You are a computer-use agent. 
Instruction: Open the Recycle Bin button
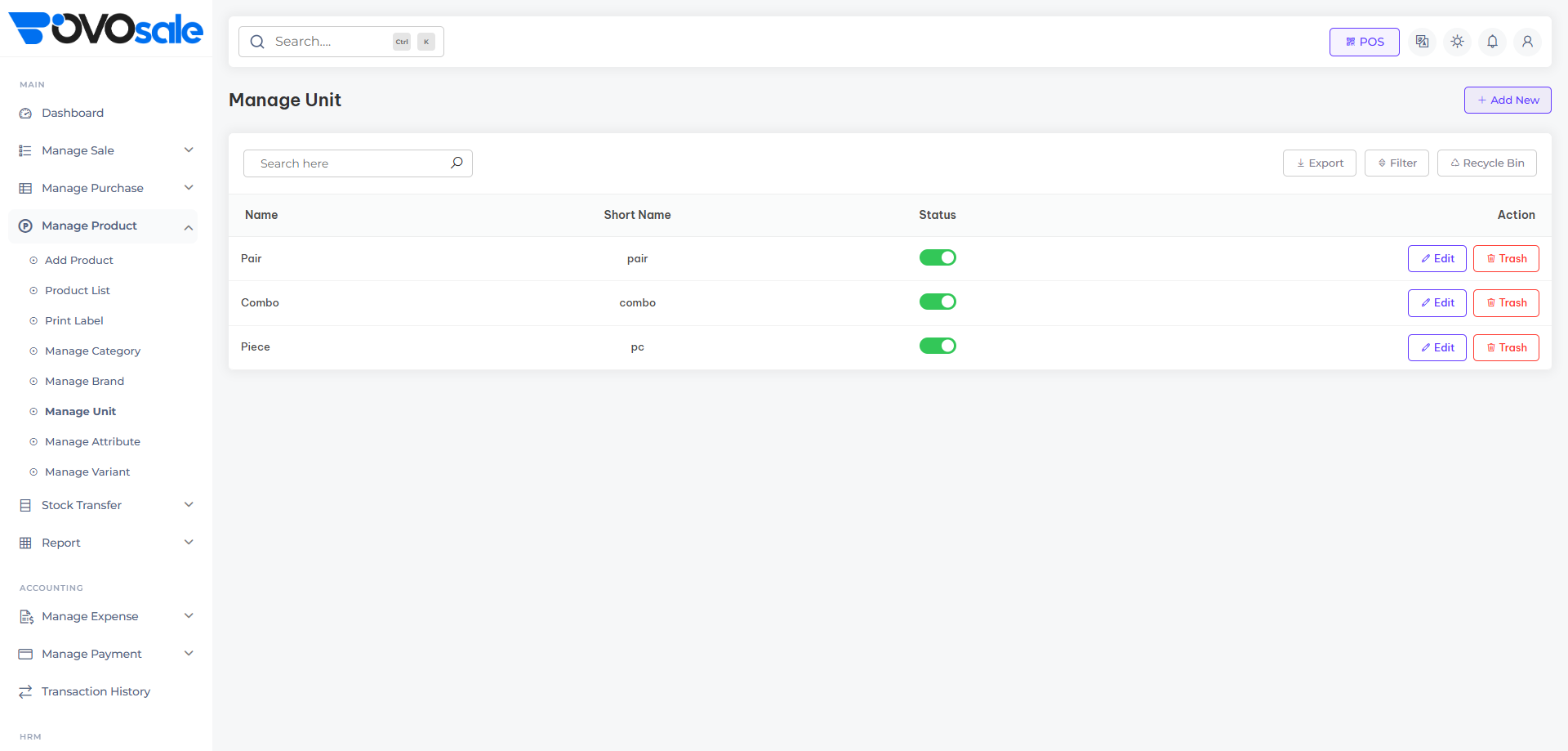tap(1487, 163)
